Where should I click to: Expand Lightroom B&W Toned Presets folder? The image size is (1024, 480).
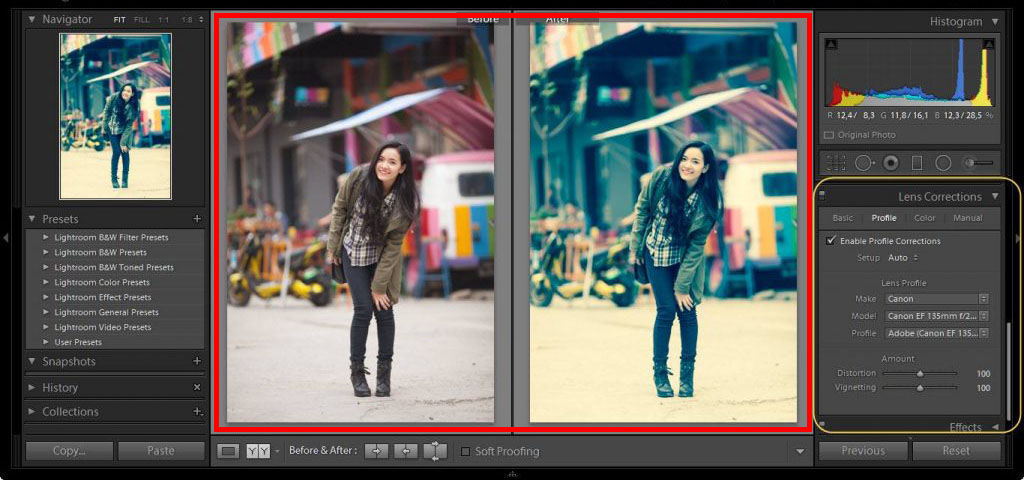pyautogui.click(x=46, y=267)
